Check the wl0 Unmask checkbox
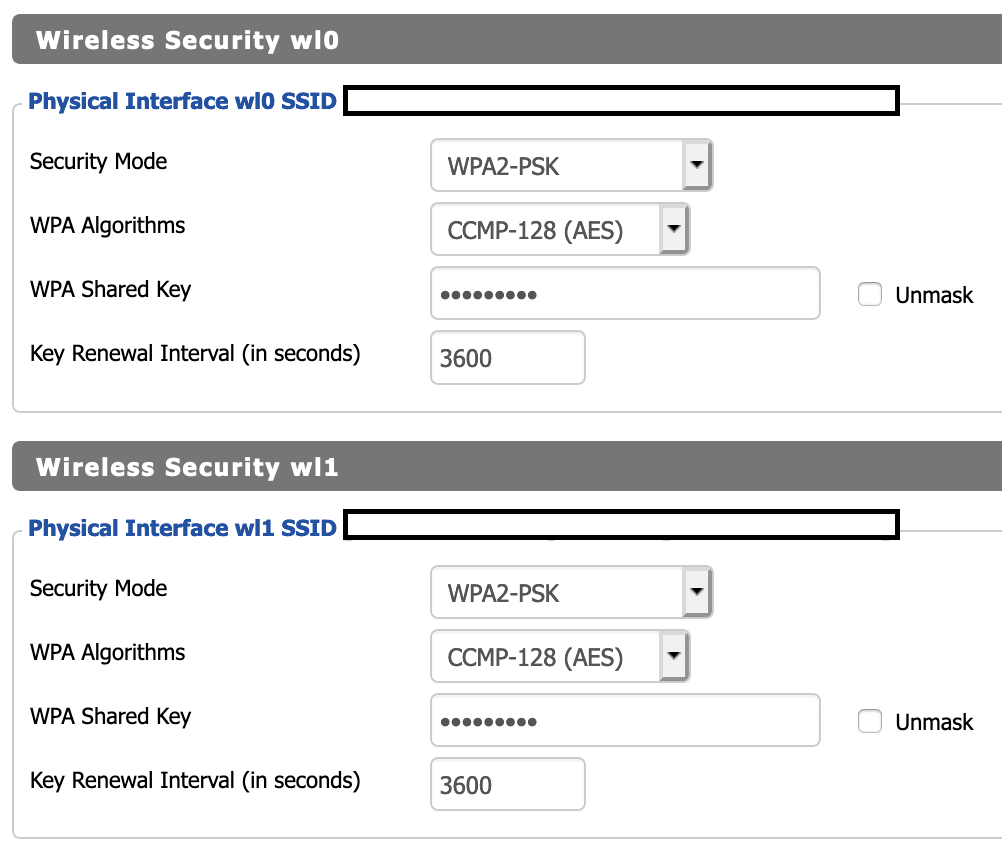 pyautogui.click(x=870, y=294)
